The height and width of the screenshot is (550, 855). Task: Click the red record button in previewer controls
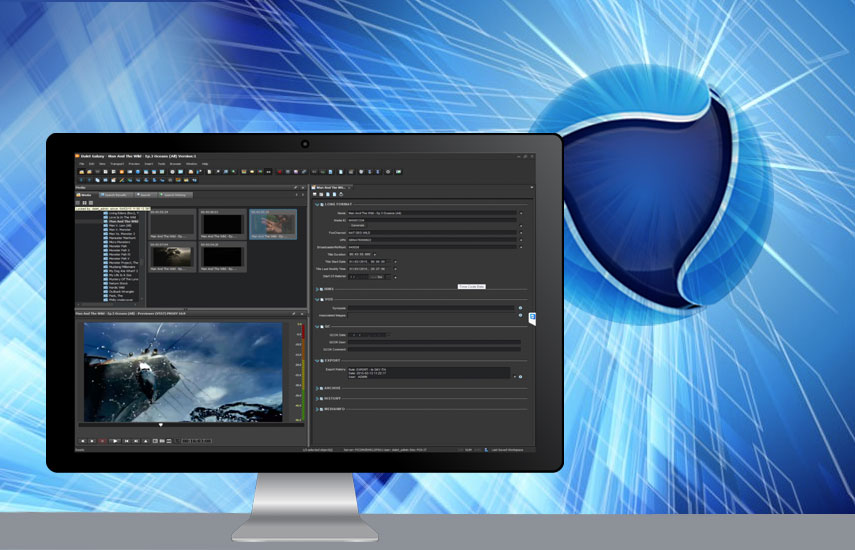pos(102,441)
